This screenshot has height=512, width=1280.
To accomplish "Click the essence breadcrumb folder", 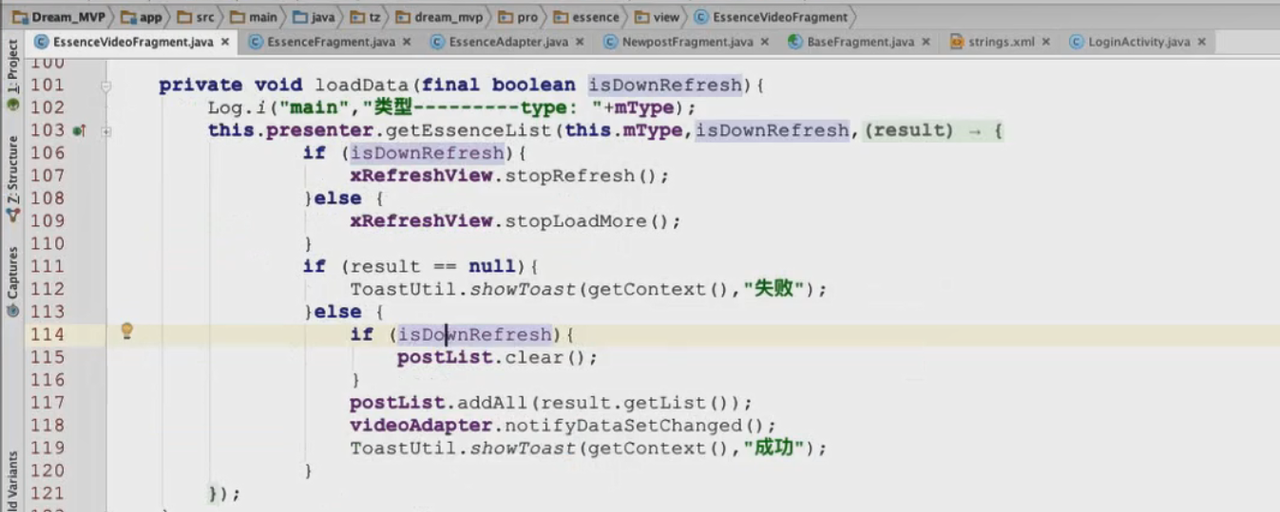I will (x=587, y=16).
